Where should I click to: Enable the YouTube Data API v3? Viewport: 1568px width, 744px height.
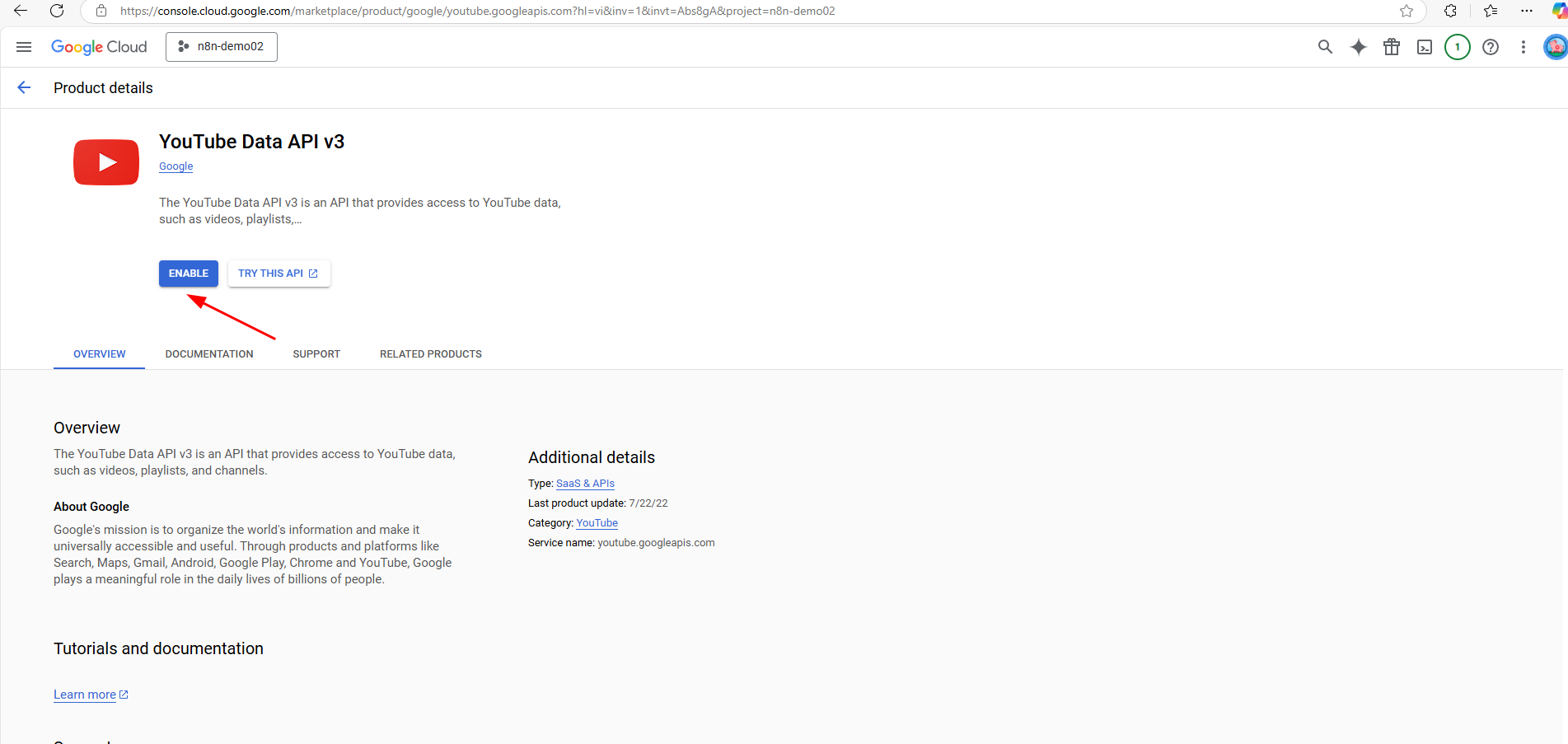(189, 274)
